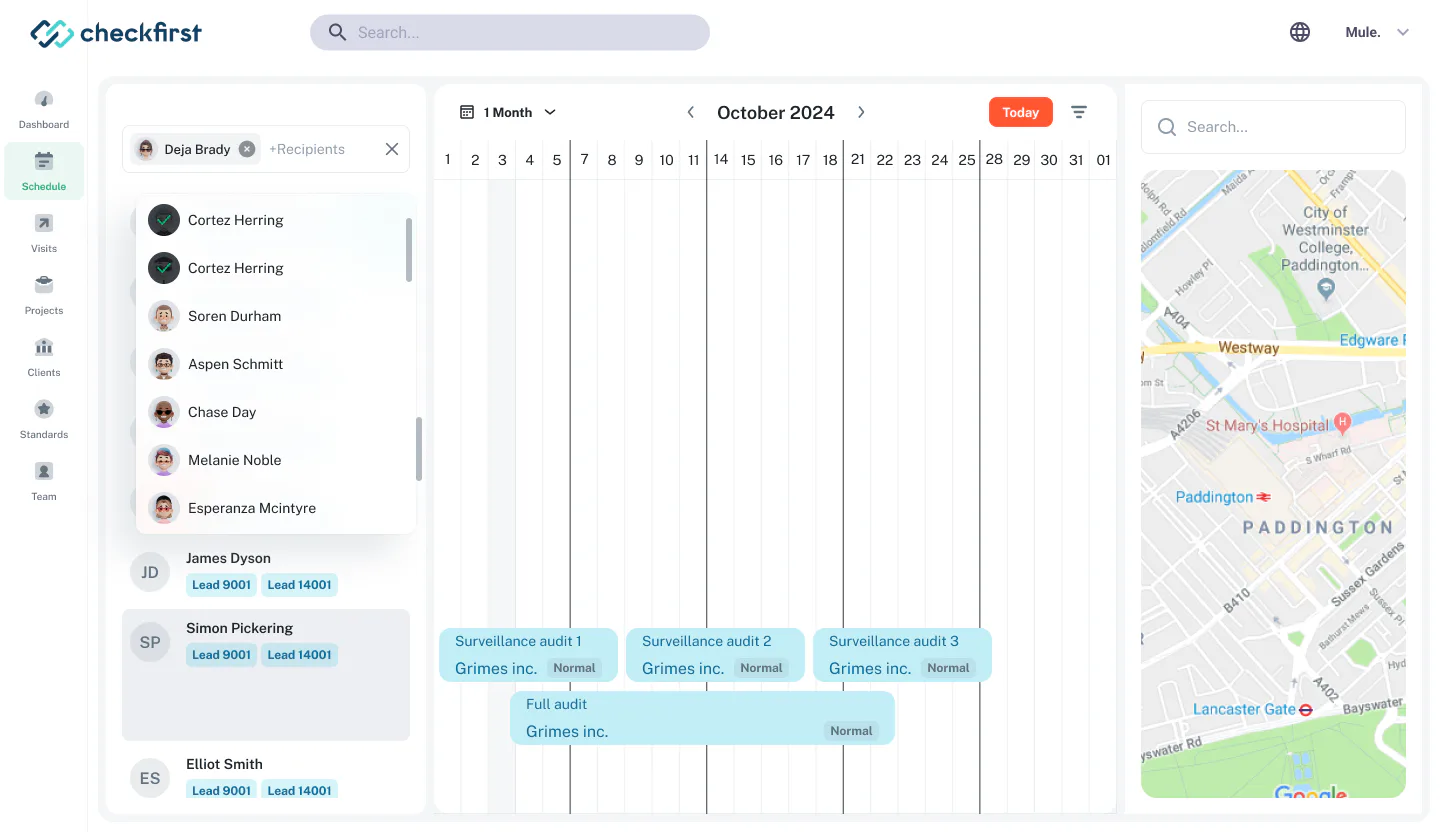This screenshot has height=832, width=1440.
Task: Select James Dyson in the team list
Action: coord(266,572)
